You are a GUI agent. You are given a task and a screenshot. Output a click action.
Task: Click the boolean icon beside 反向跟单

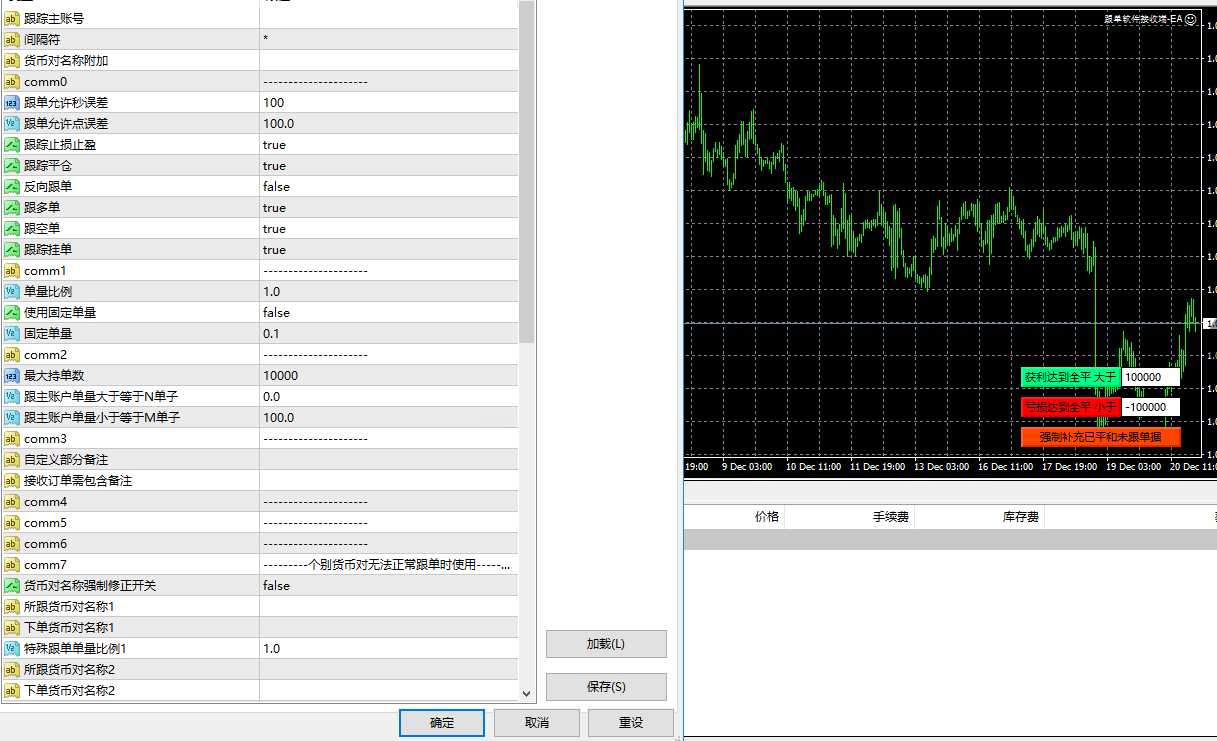pyautogui.click(x=12, y=186)
